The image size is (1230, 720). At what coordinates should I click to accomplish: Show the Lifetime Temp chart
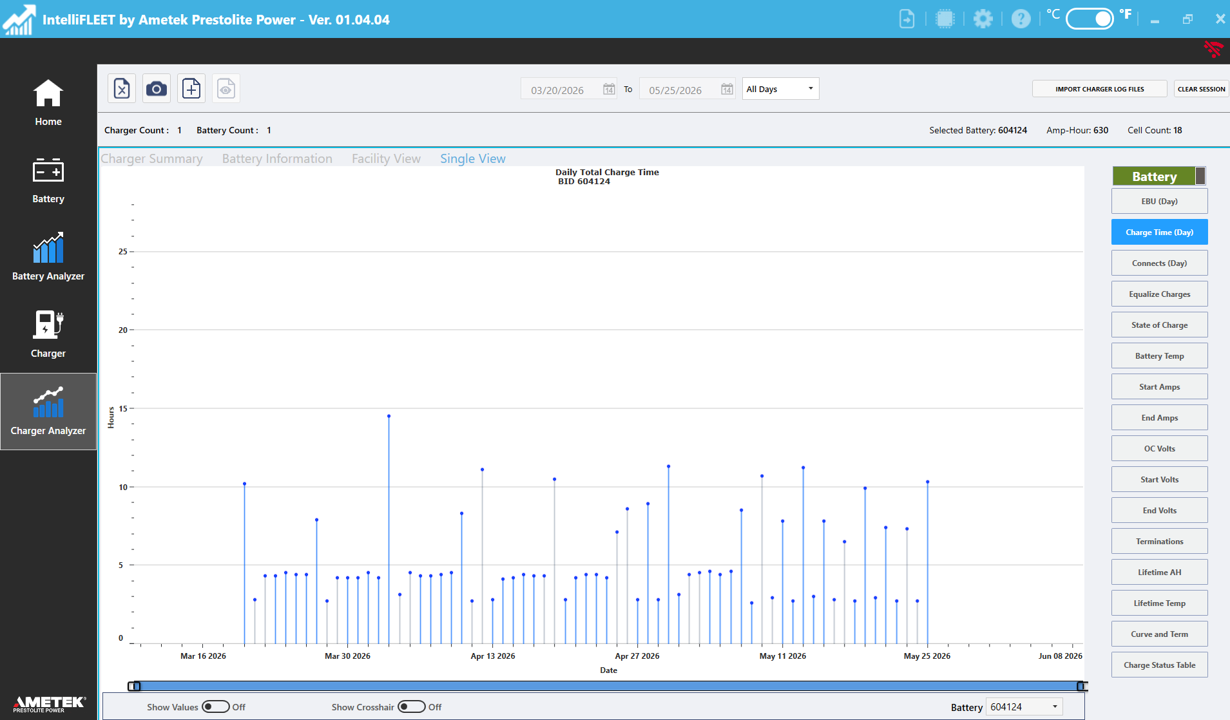1159,603
